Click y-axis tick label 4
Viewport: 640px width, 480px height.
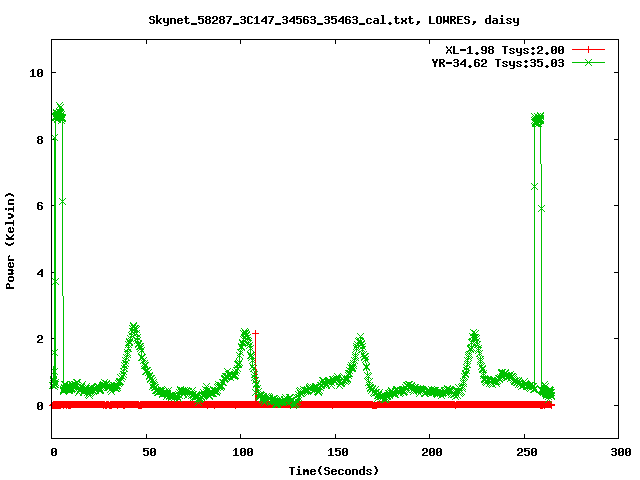40,273
